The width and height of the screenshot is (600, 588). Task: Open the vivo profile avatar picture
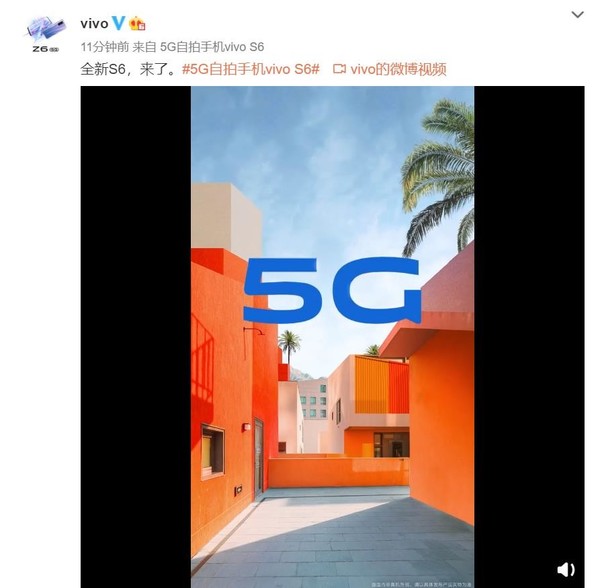[46, 29]
